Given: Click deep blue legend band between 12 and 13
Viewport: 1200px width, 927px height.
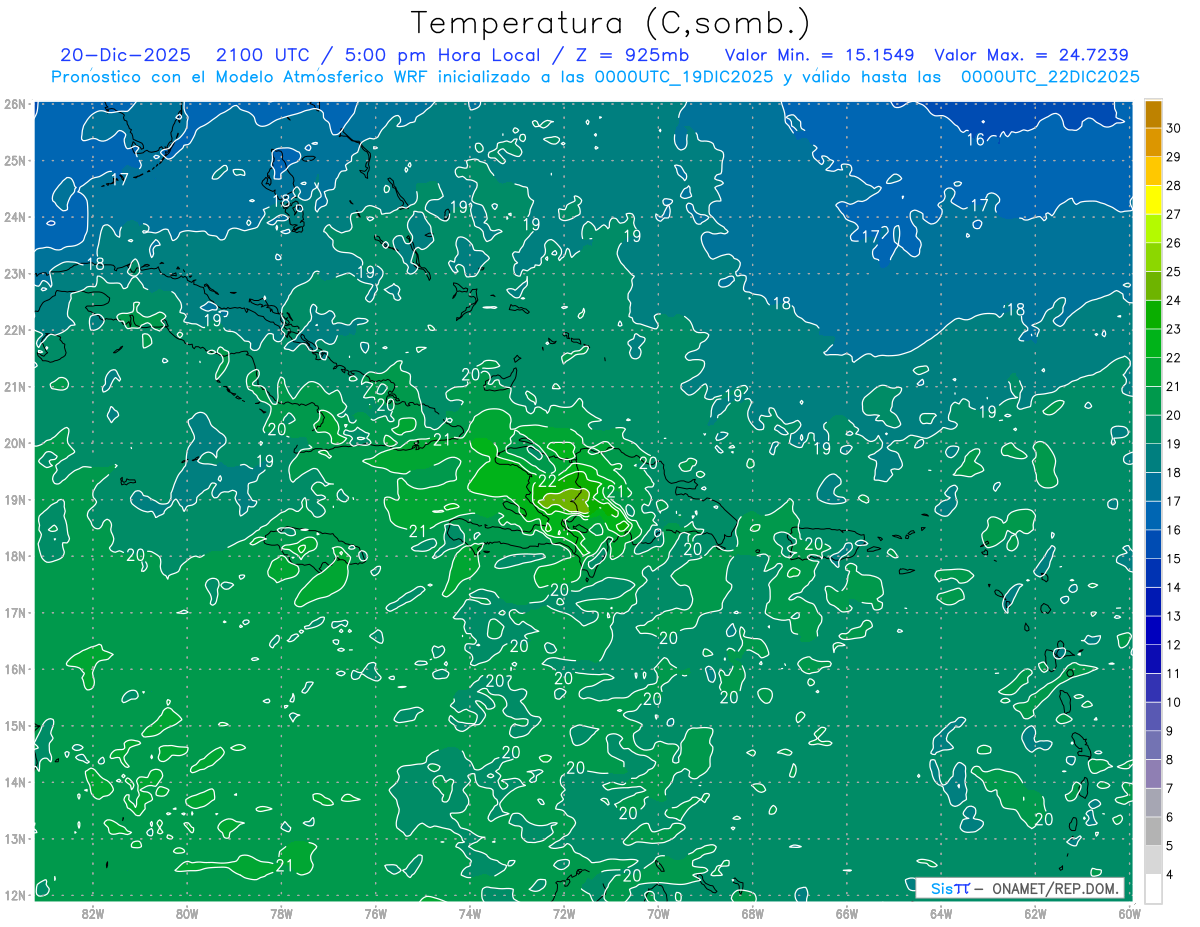Looking at the screenshot, I should click(x=1154, y=629).
